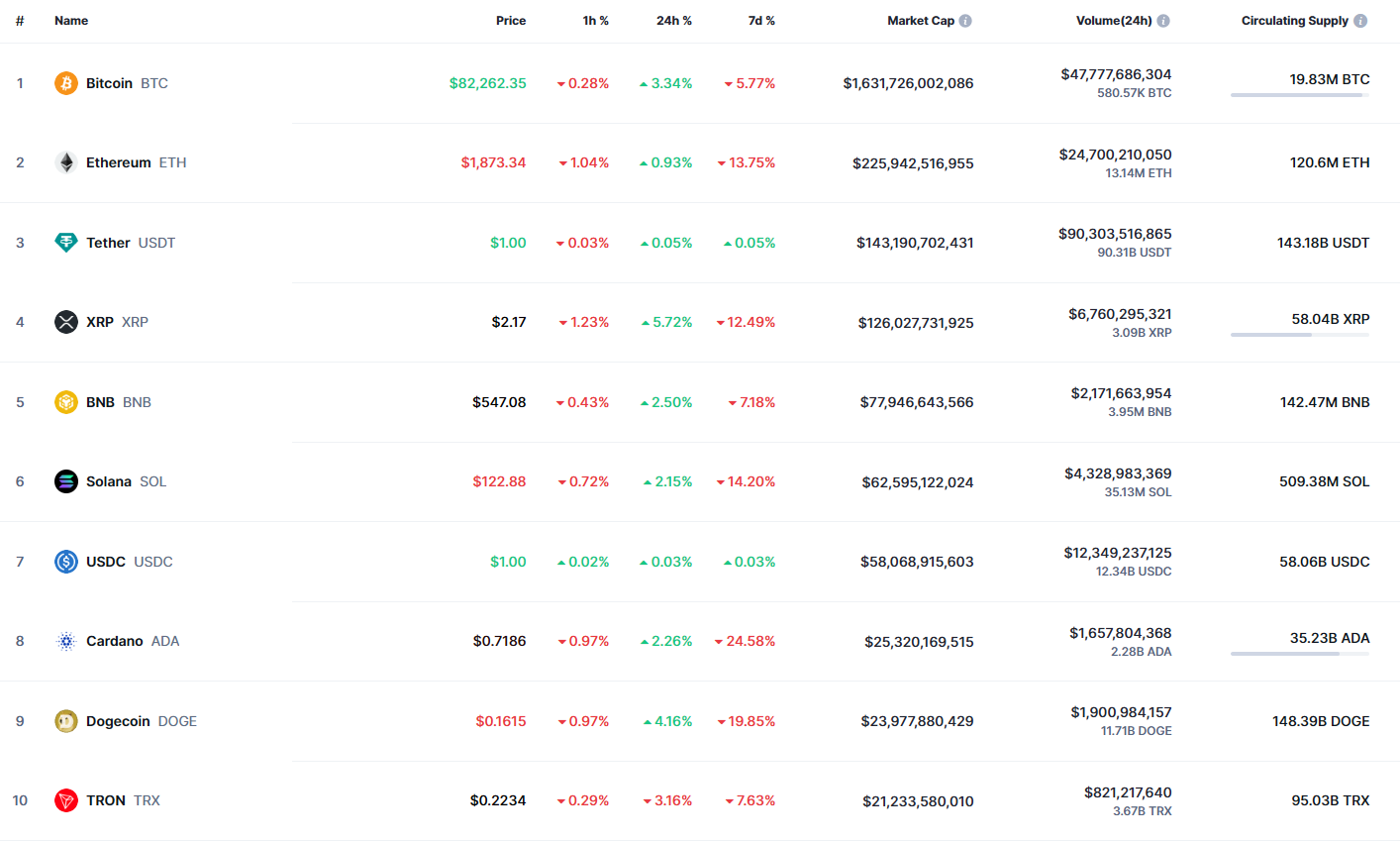Click Cardano price $0.7186

click(x=499, y=641)
